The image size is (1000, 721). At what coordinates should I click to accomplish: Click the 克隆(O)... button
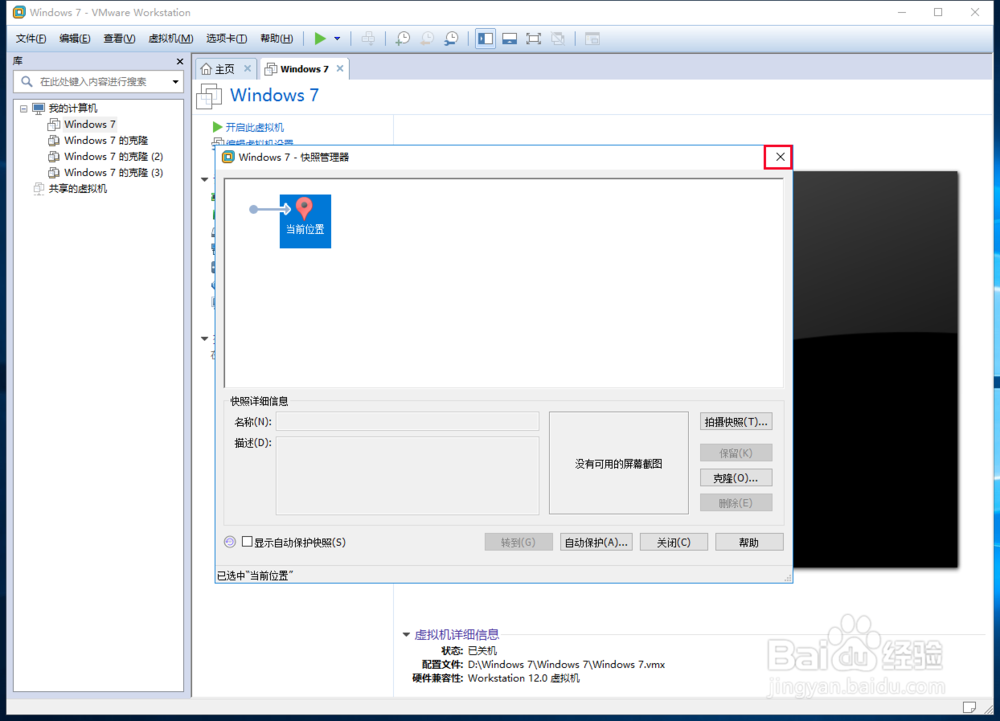(x=736, y=478)
